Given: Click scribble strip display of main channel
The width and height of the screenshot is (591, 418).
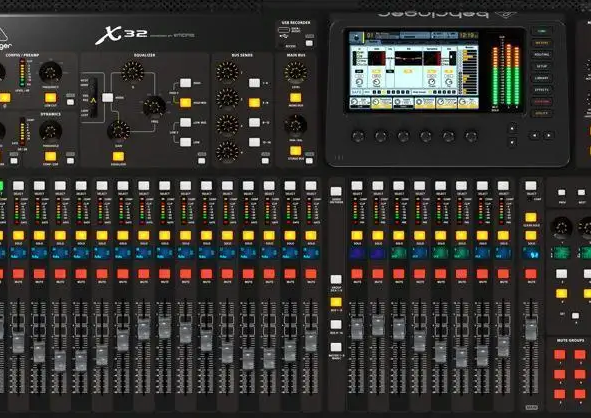Looking at the screenshot, I should pyautogui.click(x=531, y=253).
